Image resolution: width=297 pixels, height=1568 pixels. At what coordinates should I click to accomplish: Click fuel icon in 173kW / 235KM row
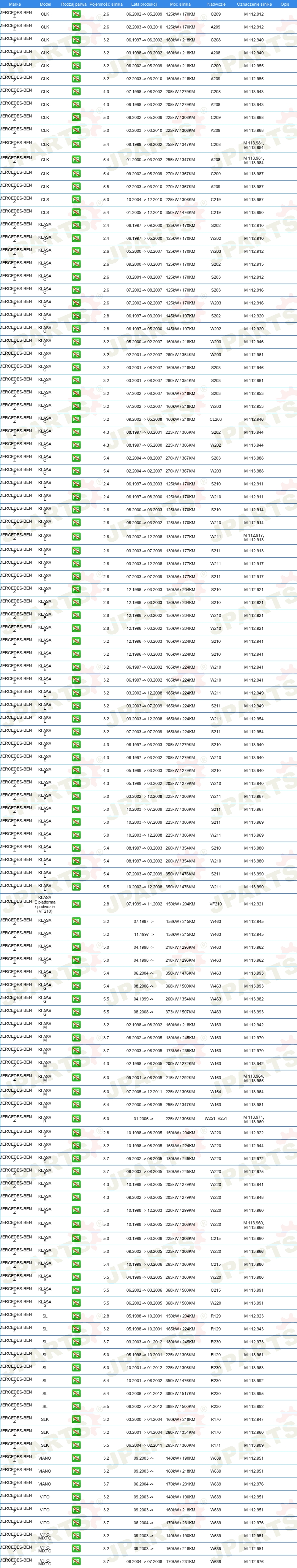(76, 1051)
